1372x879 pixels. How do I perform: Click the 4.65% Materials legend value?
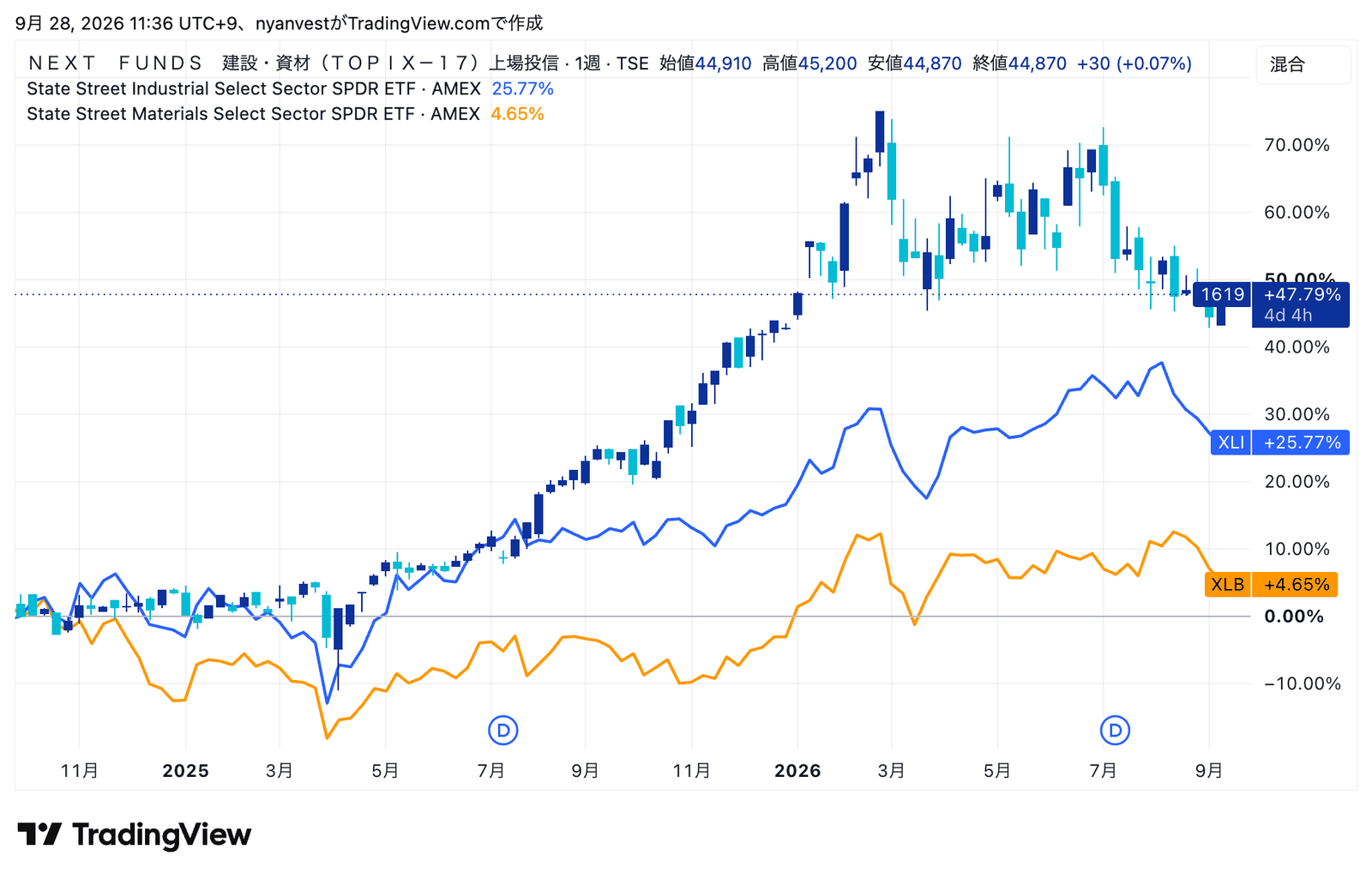click(517, 114)
